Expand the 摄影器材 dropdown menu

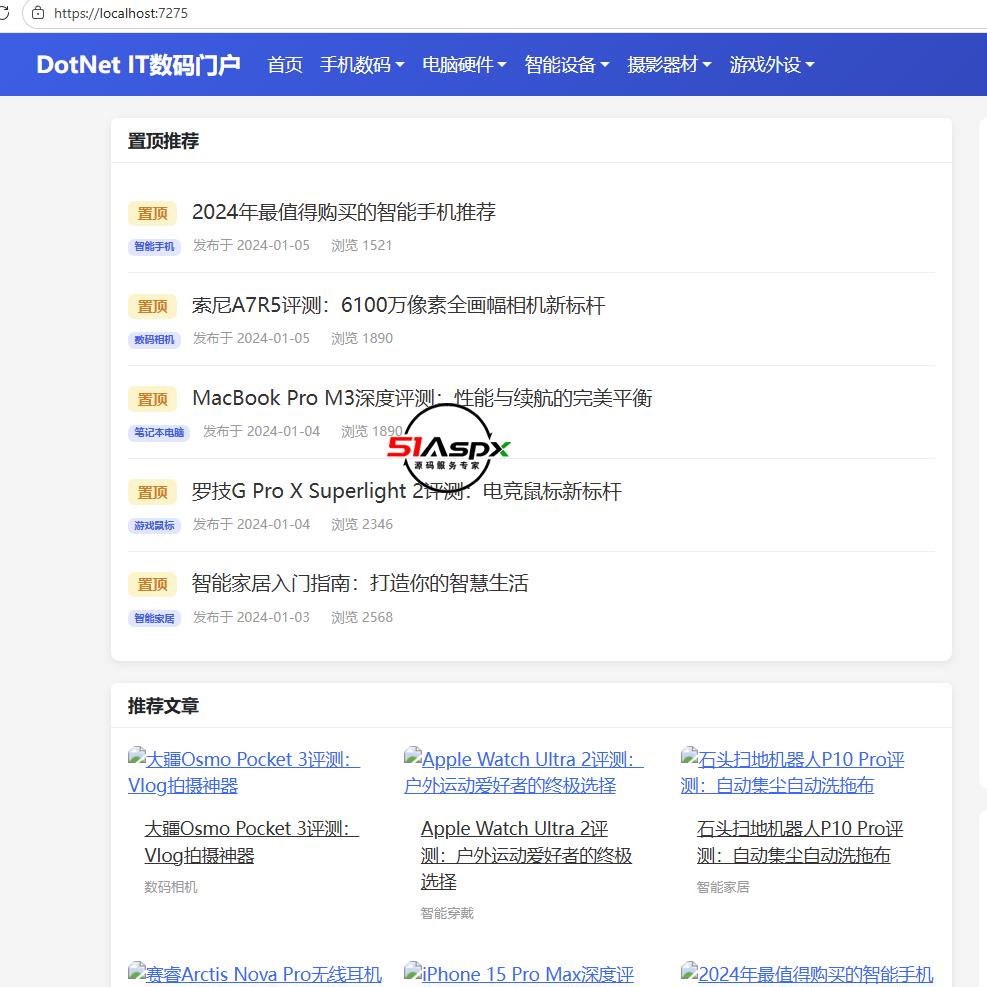[669, 65]
